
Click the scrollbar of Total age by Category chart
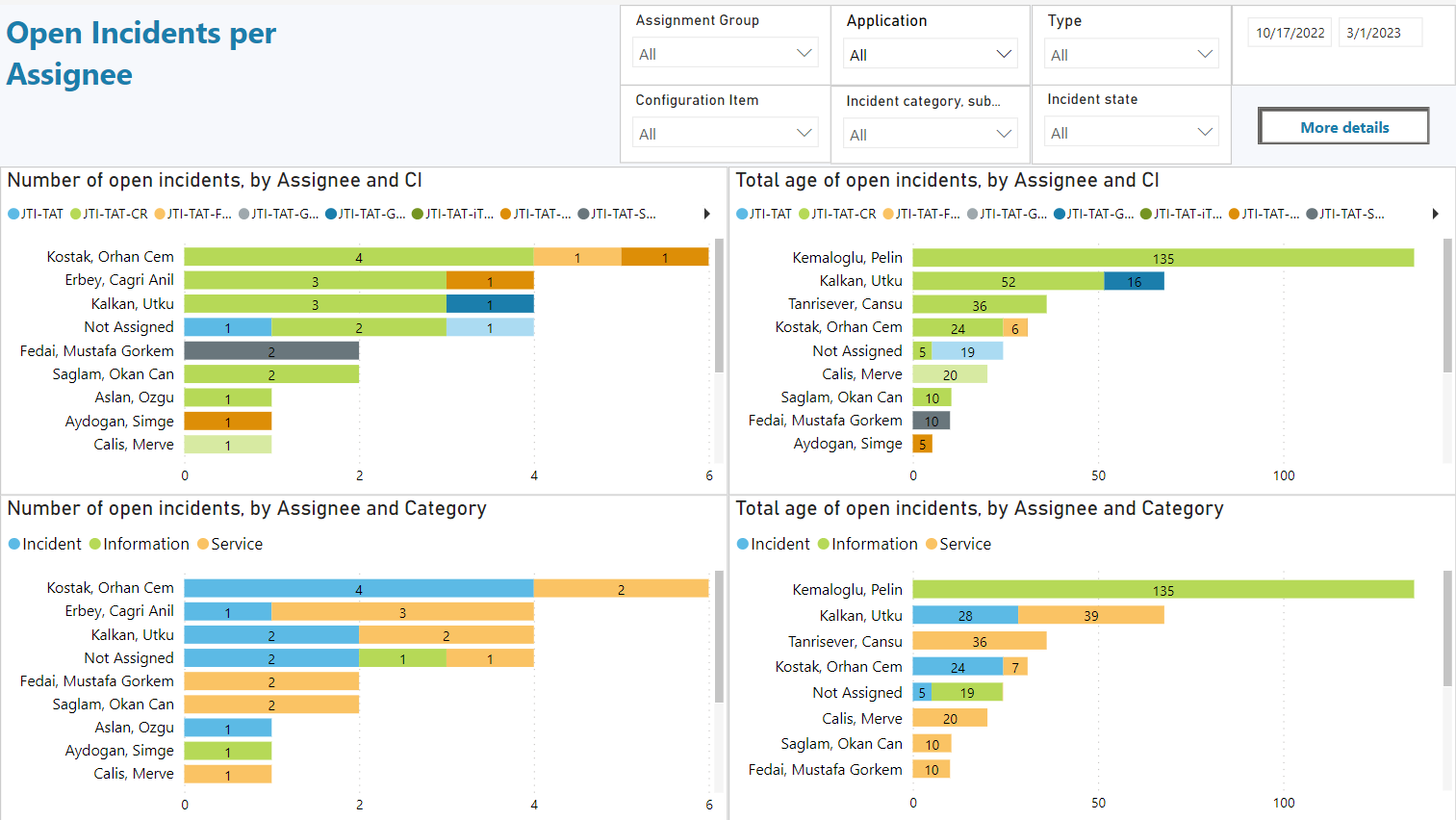click(1447, 628)
